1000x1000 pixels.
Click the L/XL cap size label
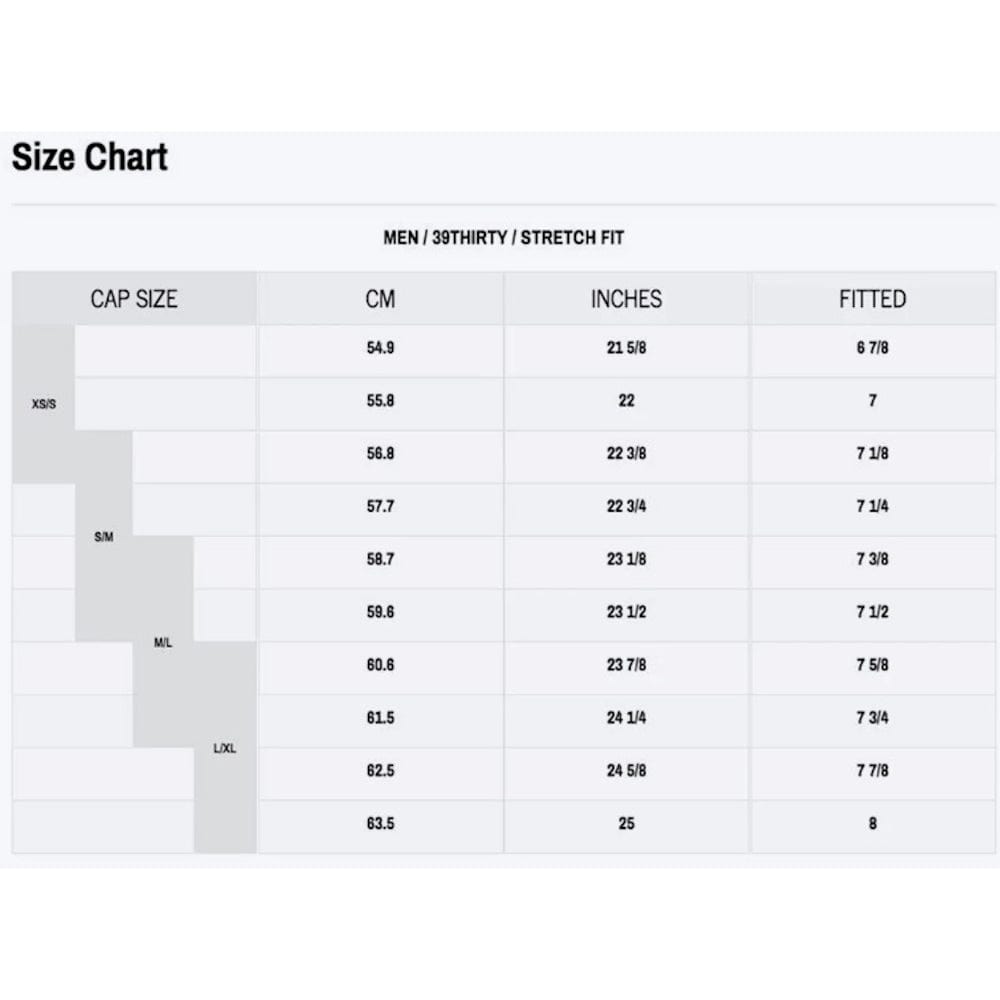tap(225, 748)
